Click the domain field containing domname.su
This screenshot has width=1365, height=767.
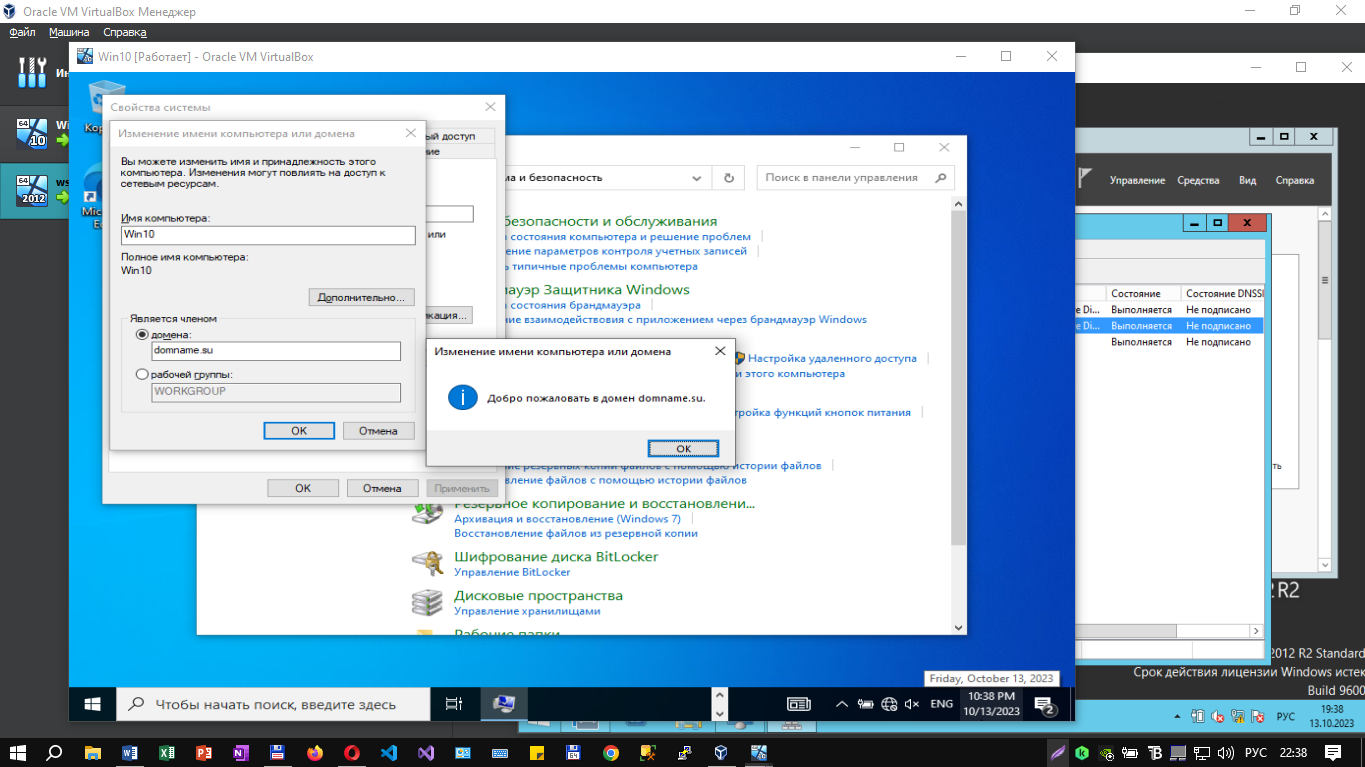pos(275,351)
